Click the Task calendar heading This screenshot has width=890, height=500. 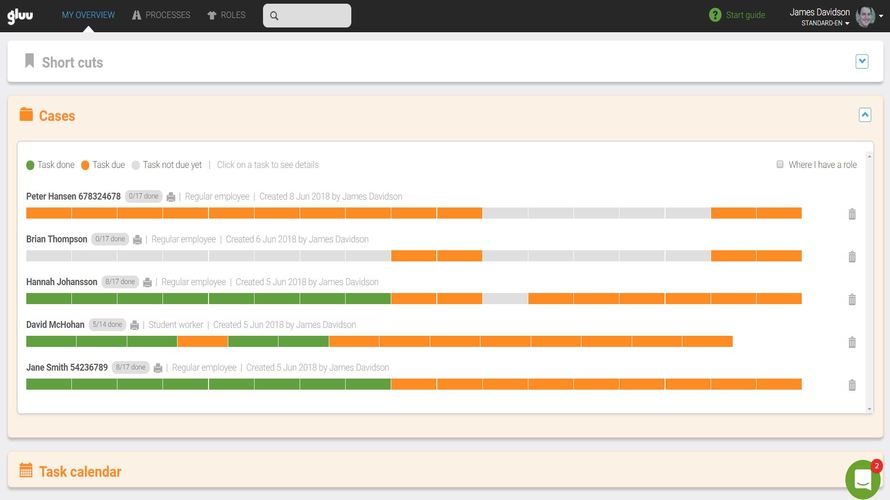click(x=80, y=472)
